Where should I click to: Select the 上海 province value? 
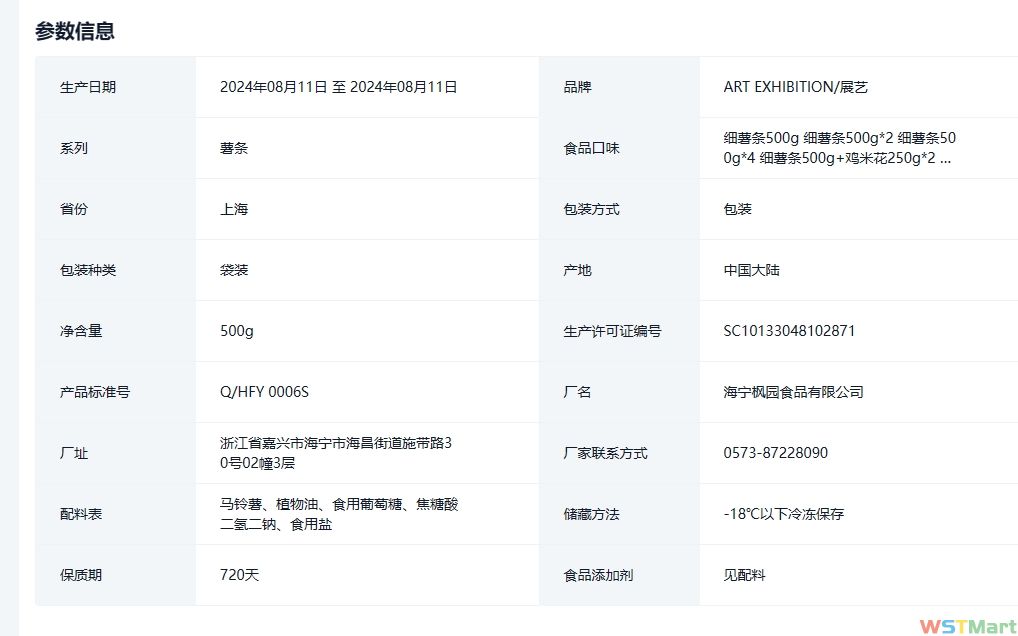coord(234,209)
